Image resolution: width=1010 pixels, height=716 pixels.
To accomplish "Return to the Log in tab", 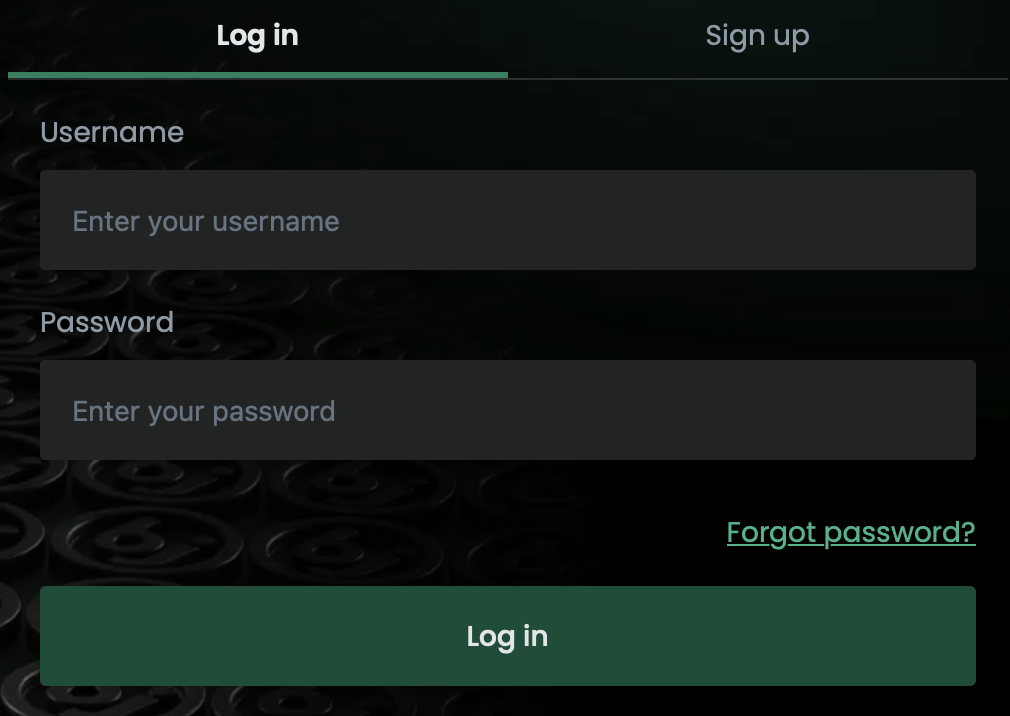I will (257, 35).
